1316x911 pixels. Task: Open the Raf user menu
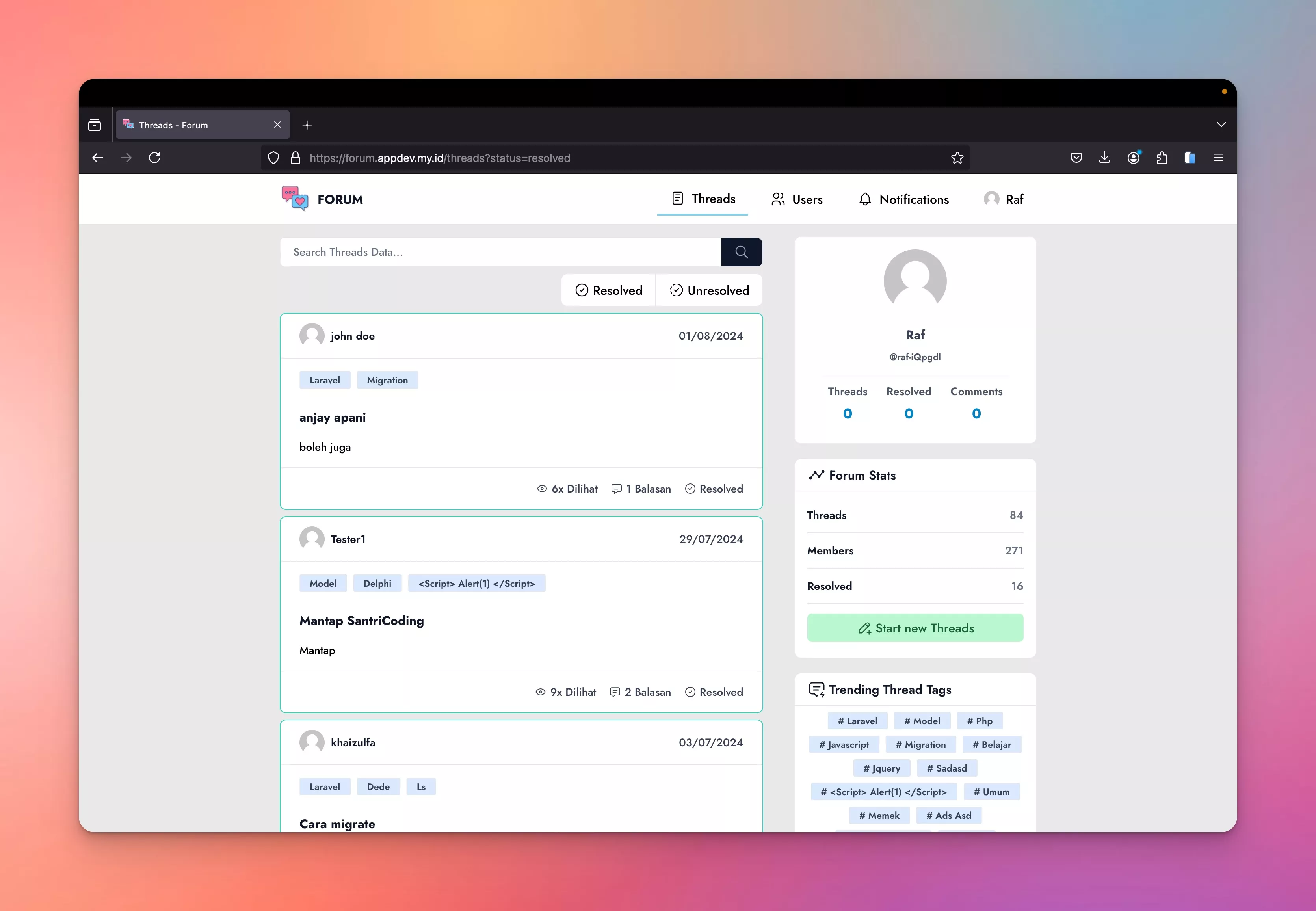point(1003,199)
